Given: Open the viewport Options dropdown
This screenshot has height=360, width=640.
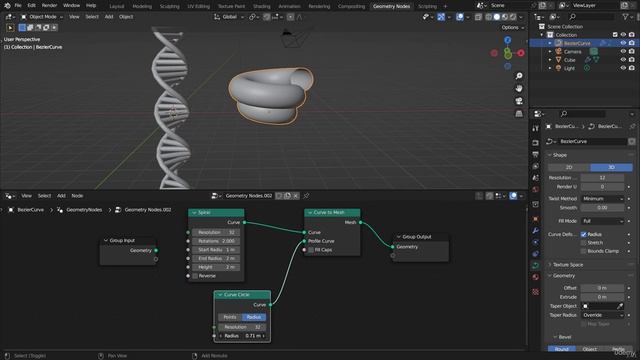Looking at the screenshot, I should tap(513, 27).
